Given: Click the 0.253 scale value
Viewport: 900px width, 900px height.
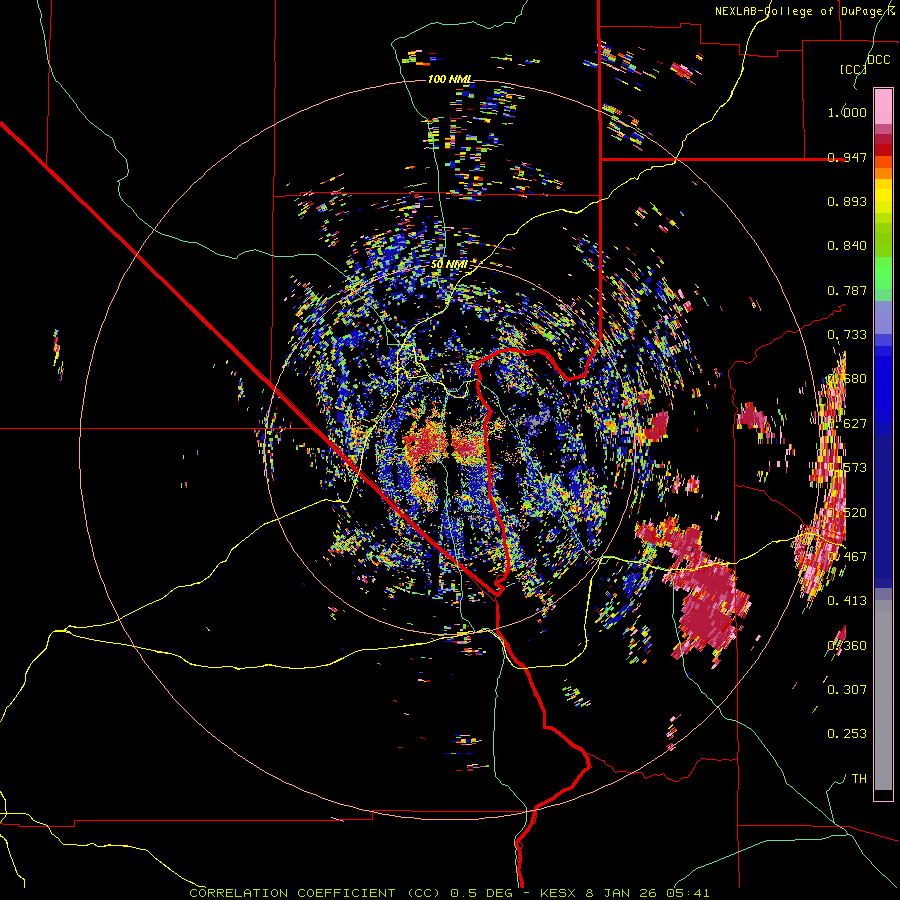Looking at the screenshot, I should point(847,734).
